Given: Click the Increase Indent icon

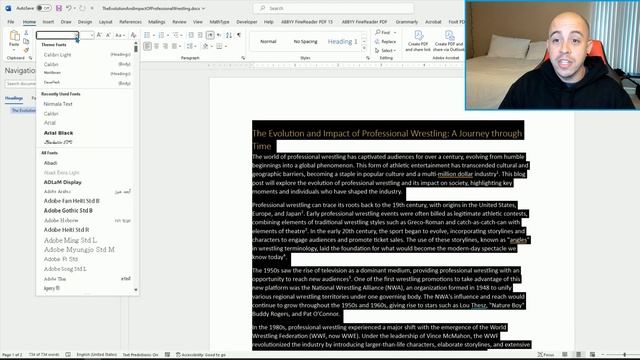Looking at the screenshot, I should click(200, 35).
